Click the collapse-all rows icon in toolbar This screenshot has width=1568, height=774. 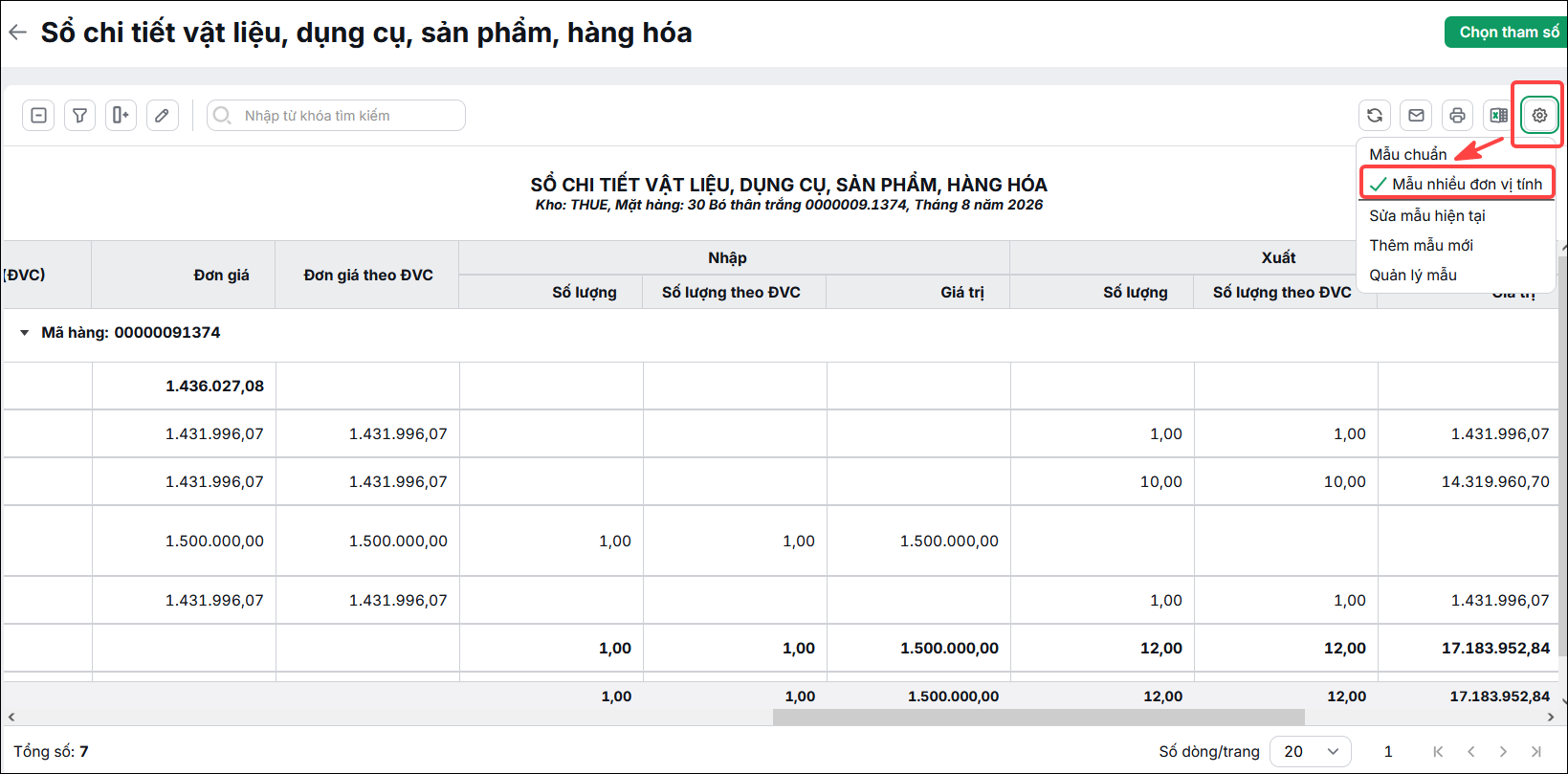(x=38, y=116)
